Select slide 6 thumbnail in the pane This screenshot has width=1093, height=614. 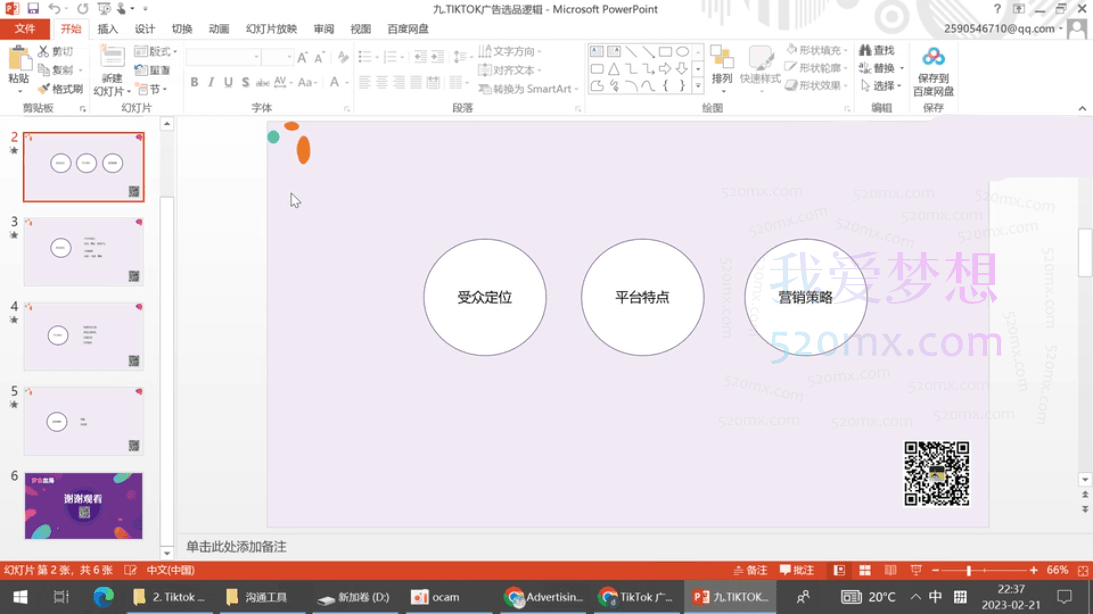(83, 506)
